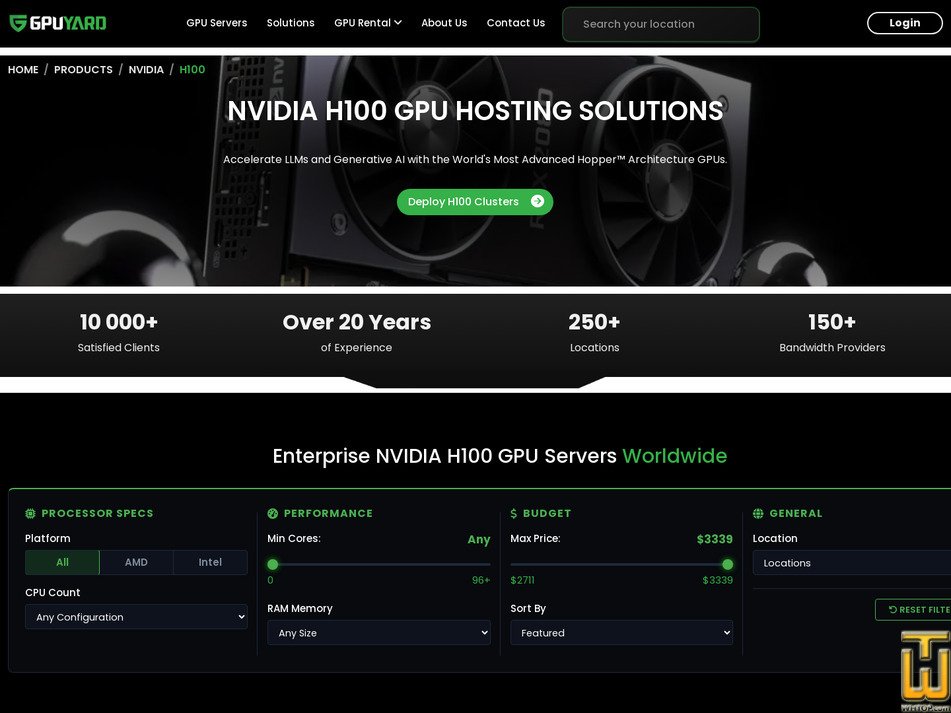Open the Solutions menu item
951x713 pixels.
pos(291,22)
